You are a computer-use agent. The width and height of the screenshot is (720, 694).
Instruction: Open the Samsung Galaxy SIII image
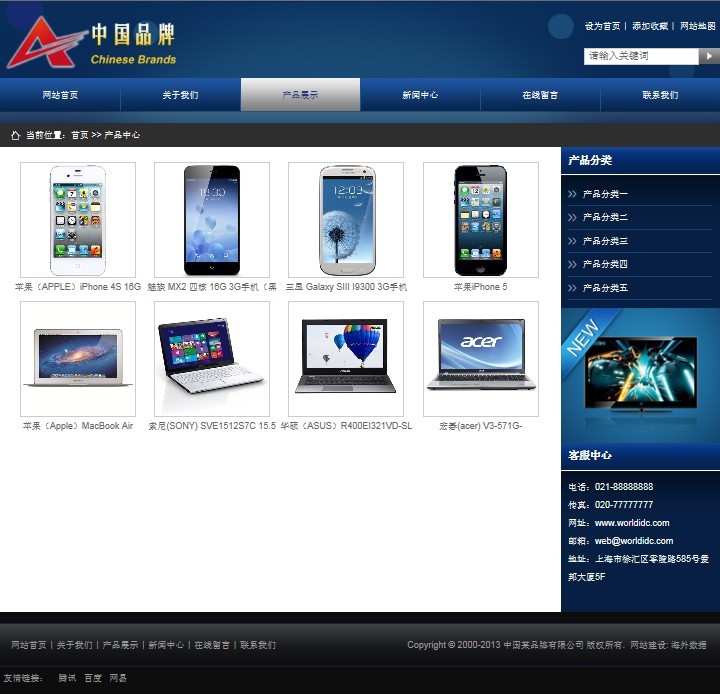tap(346, 220)
